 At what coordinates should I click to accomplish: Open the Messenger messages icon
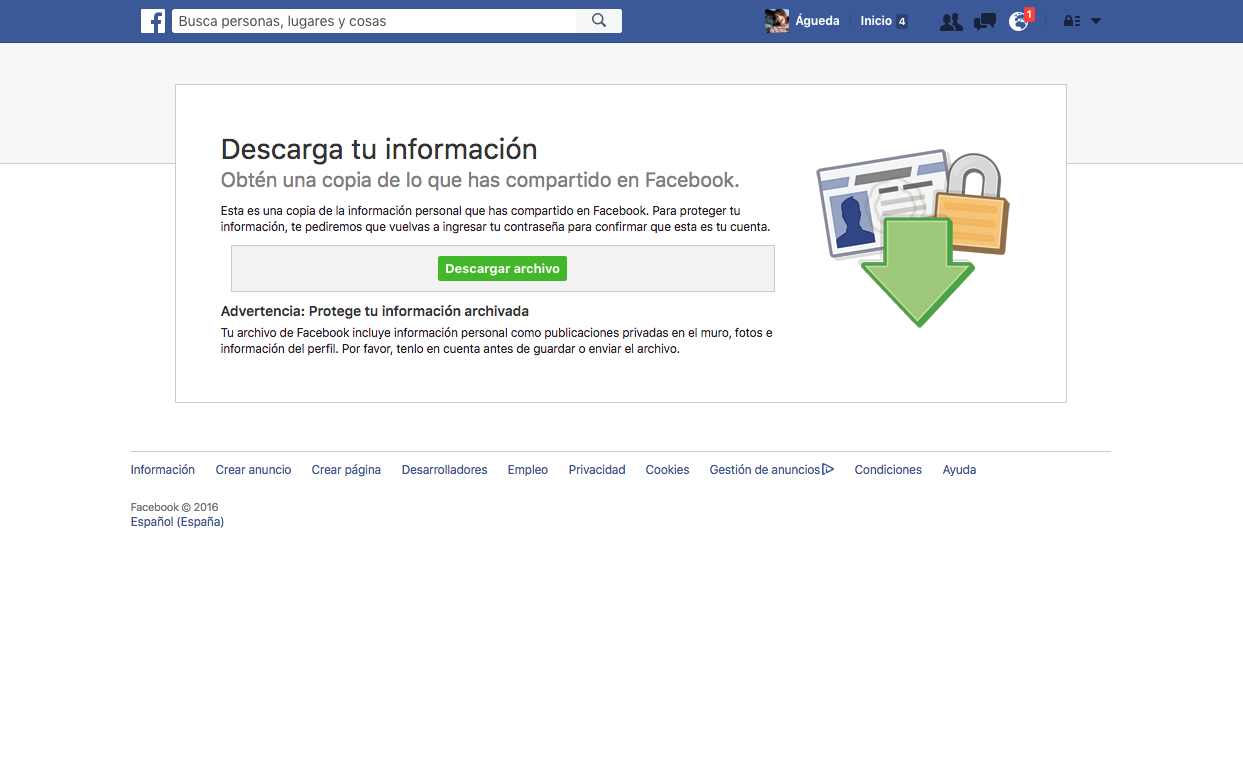[x=984, y=20]
